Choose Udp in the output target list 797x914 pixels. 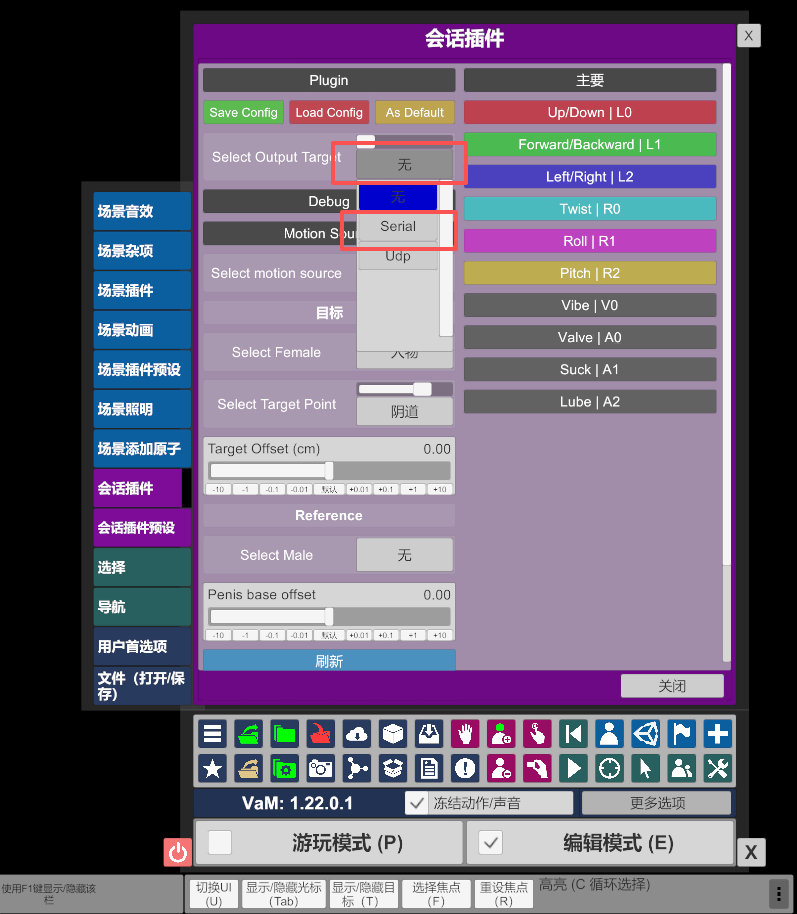click(398, 255)
